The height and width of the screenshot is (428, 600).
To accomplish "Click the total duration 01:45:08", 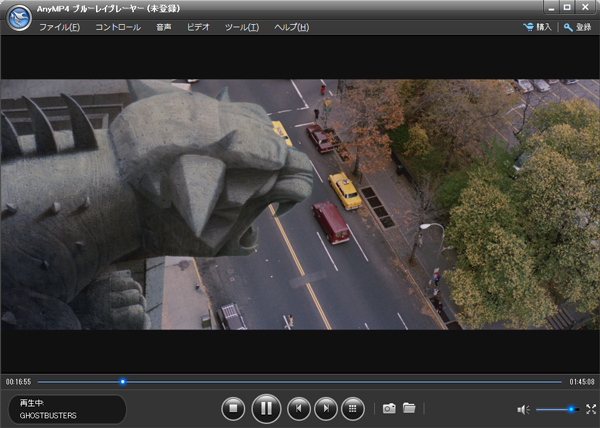I will [582, 382].
